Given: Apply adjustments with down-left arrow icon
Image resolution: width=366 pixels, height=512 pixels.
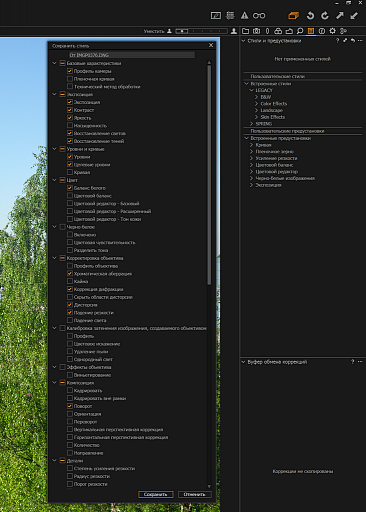Looking at the screenshot, I should click(354, 15).
